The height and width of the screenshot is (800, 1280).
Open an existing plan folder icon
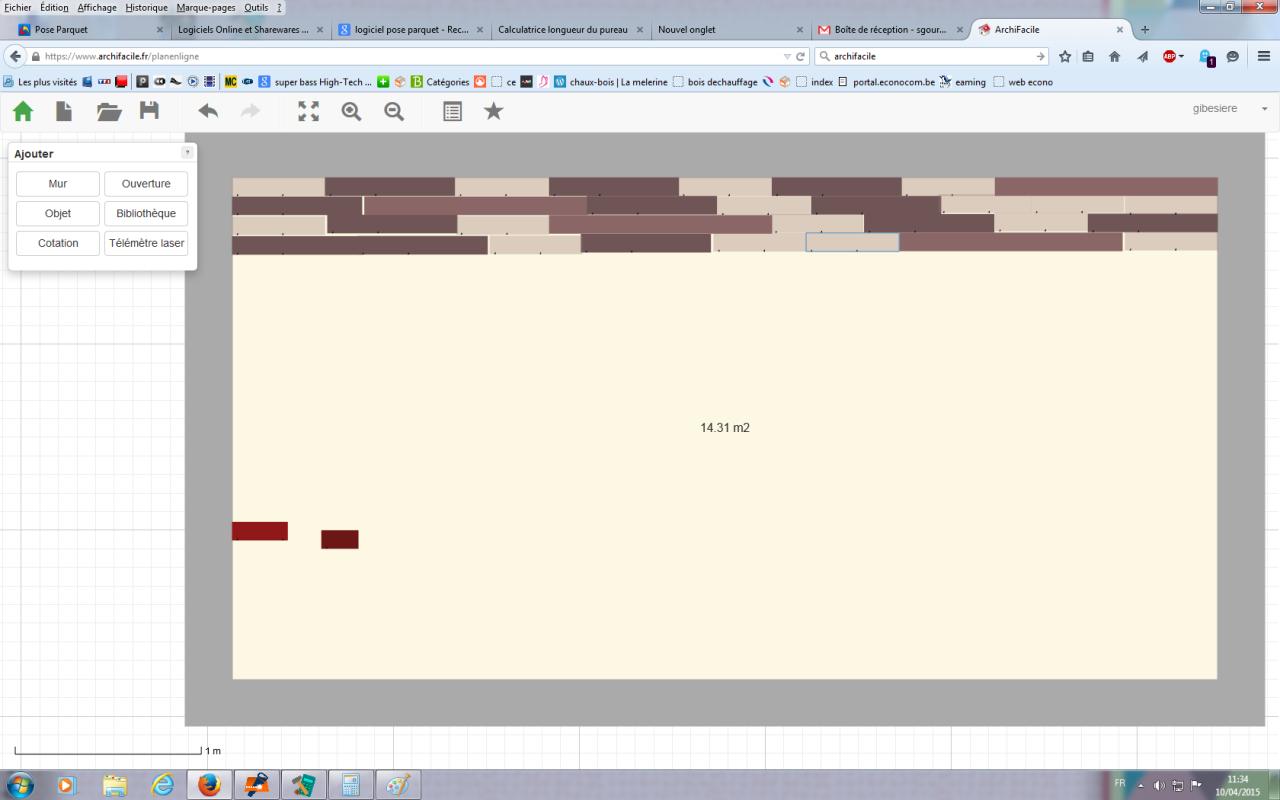pos(108,111)
